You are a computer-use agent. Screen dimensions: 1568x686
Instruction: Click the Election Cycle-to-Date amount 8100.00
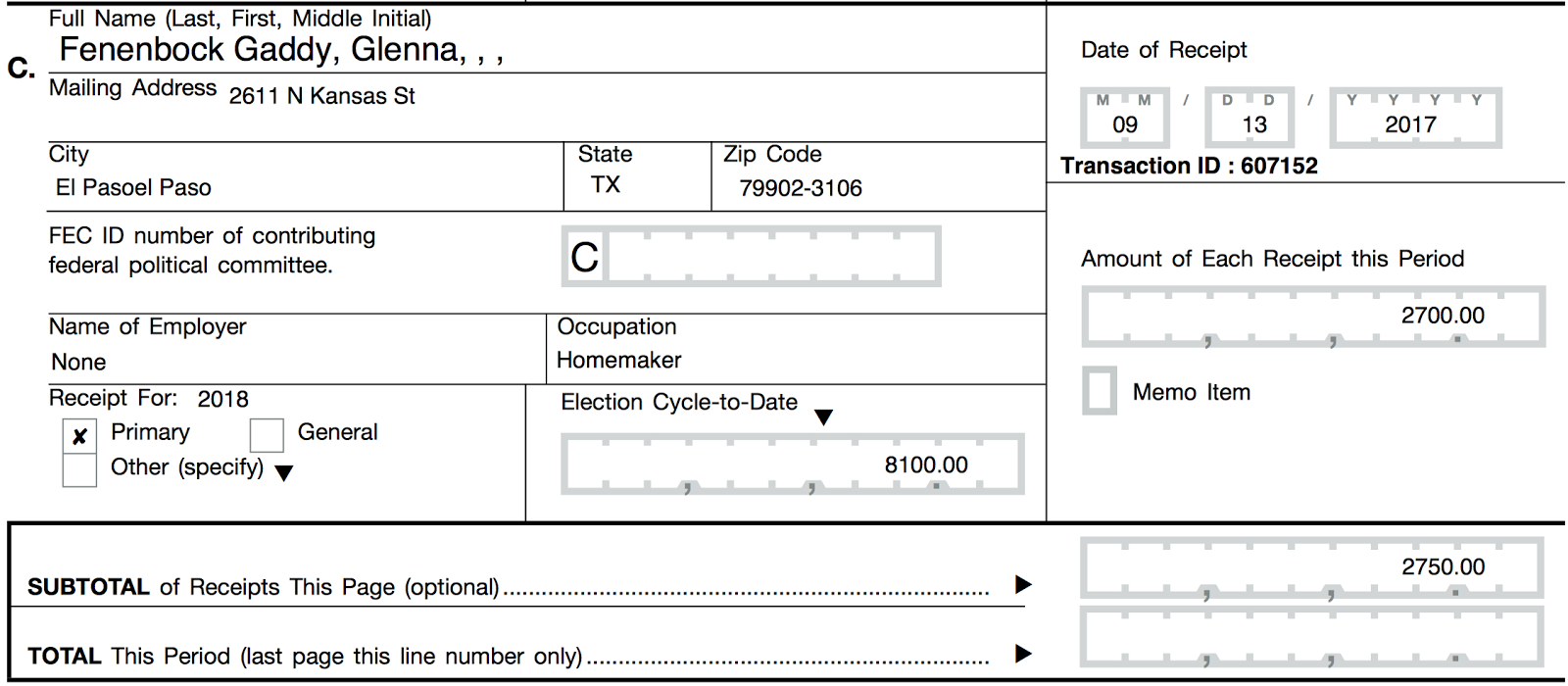pos(792,465)
